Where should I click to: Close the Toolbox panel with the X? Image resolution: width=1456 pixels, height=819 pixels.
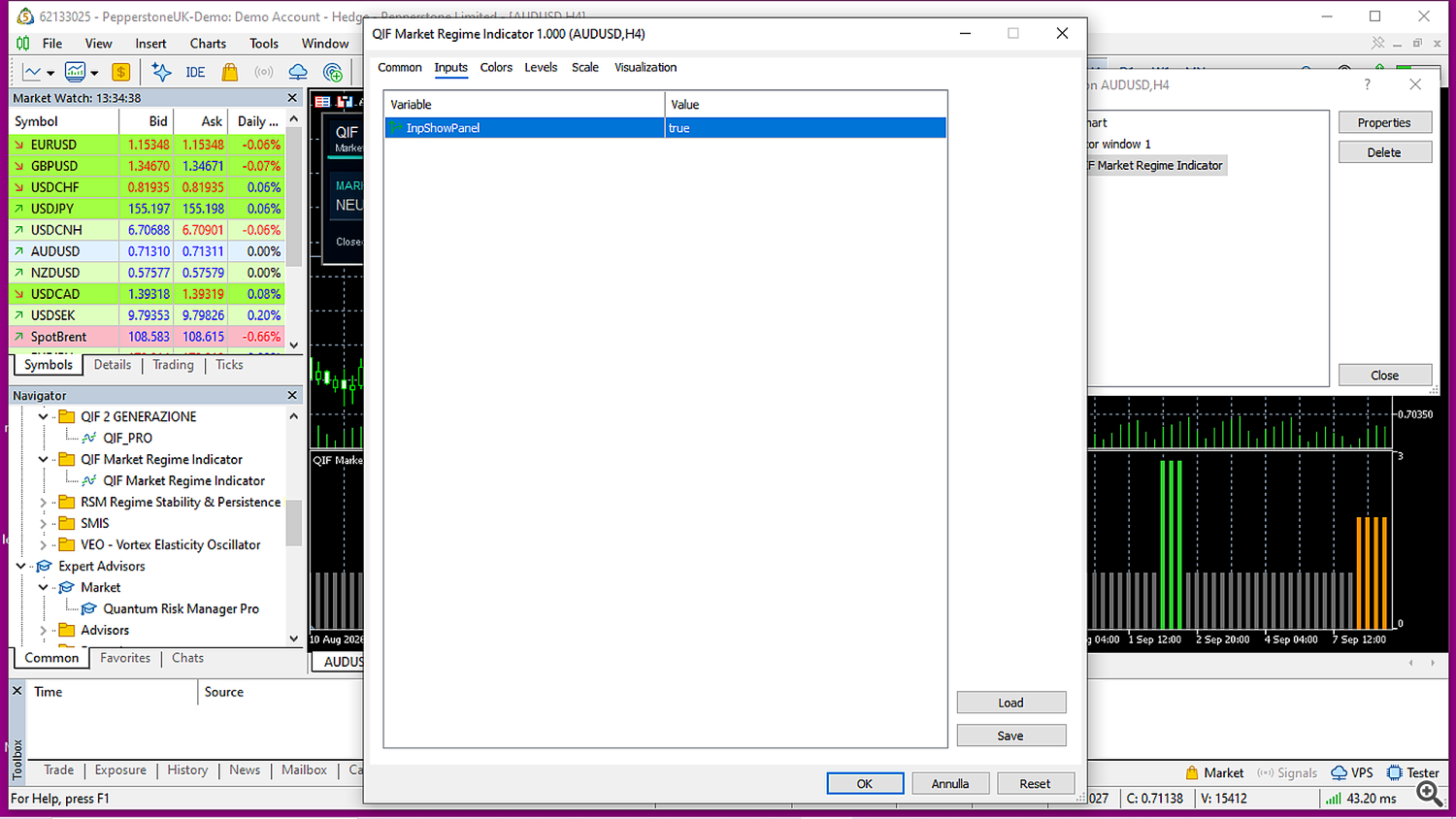(17, 691)
